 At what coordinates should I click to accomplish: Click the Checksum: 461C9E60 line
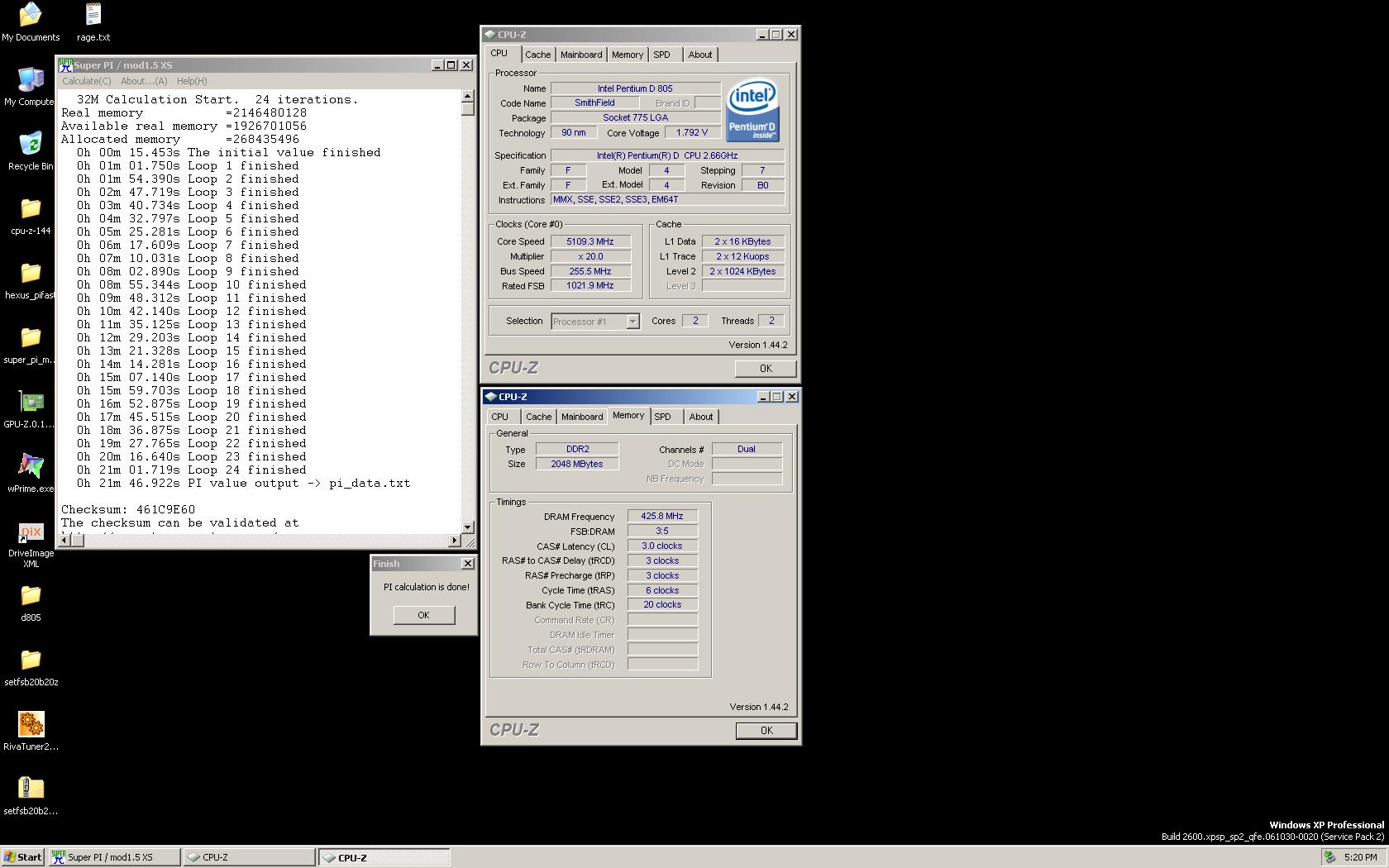coord(128,510)
